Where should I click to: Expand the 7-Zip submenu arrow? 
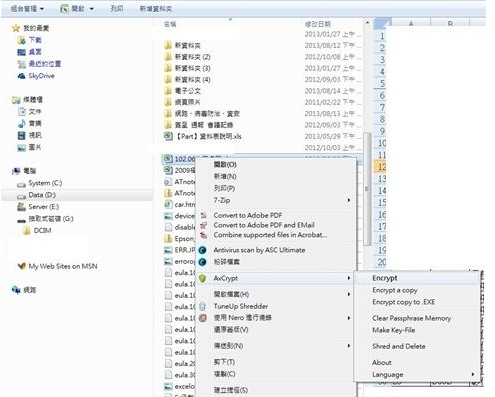[x=349, y=200]
